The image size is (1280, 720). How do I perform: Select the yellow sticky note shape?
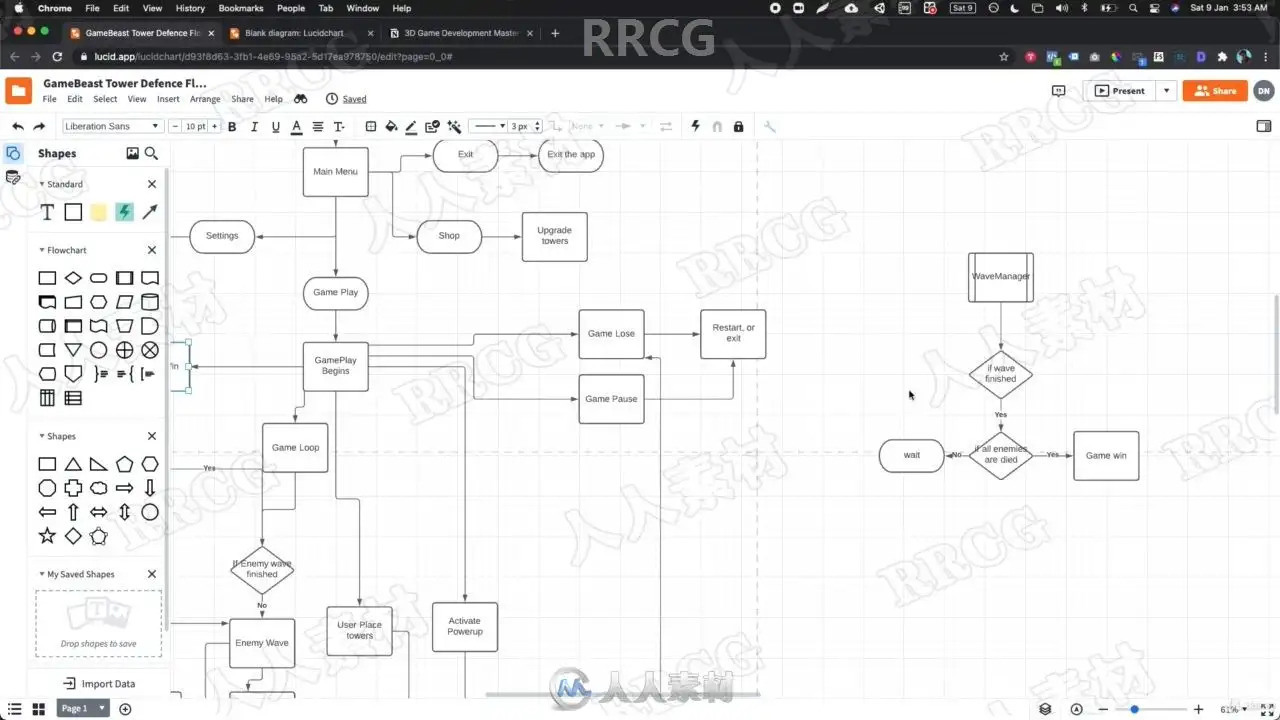(x=98, y=212)
